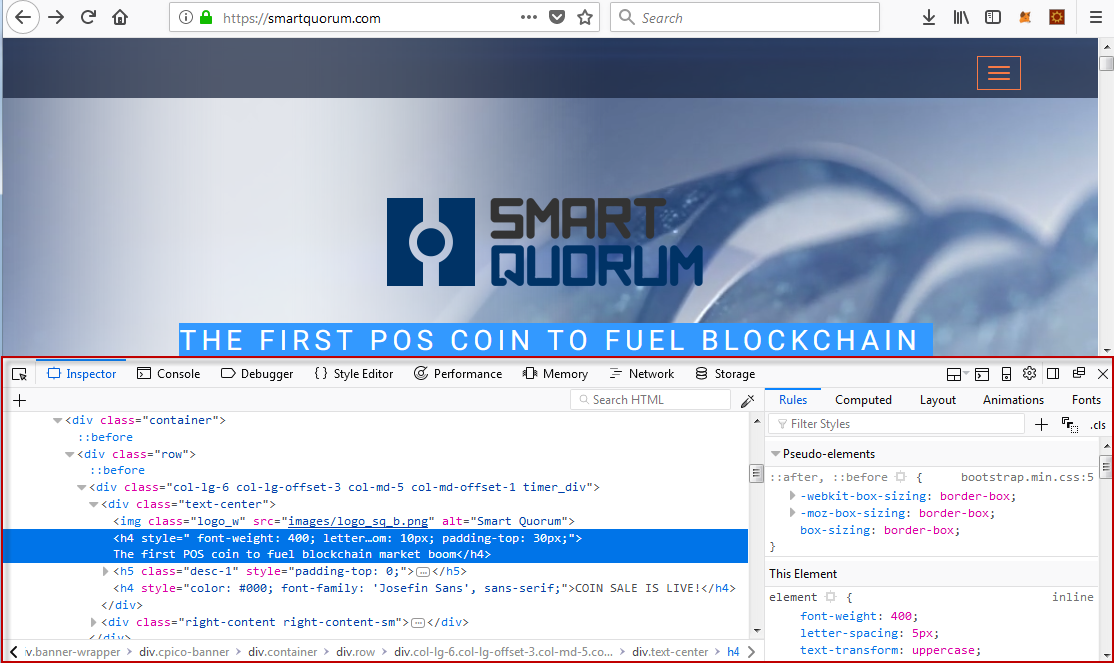Create a new node with the plus
The image size is (1114, 663).
19,400
